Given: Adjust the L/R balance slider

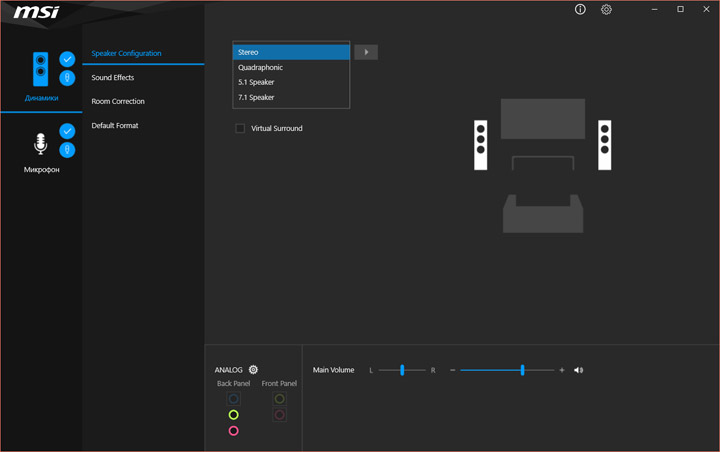Looking at the screenshot, I should [x=402, y=370].
